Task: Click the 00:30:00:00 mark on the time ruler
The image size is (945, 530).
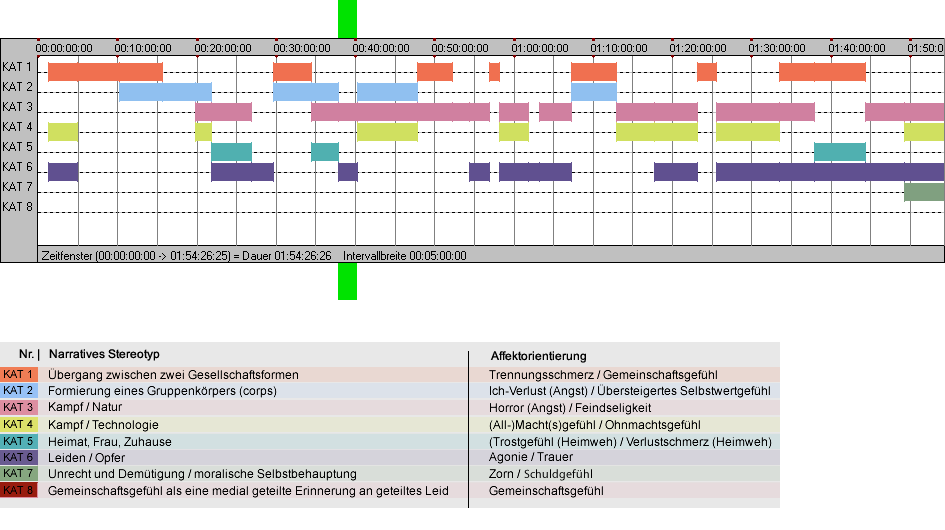Action: [x=302, y=47]
